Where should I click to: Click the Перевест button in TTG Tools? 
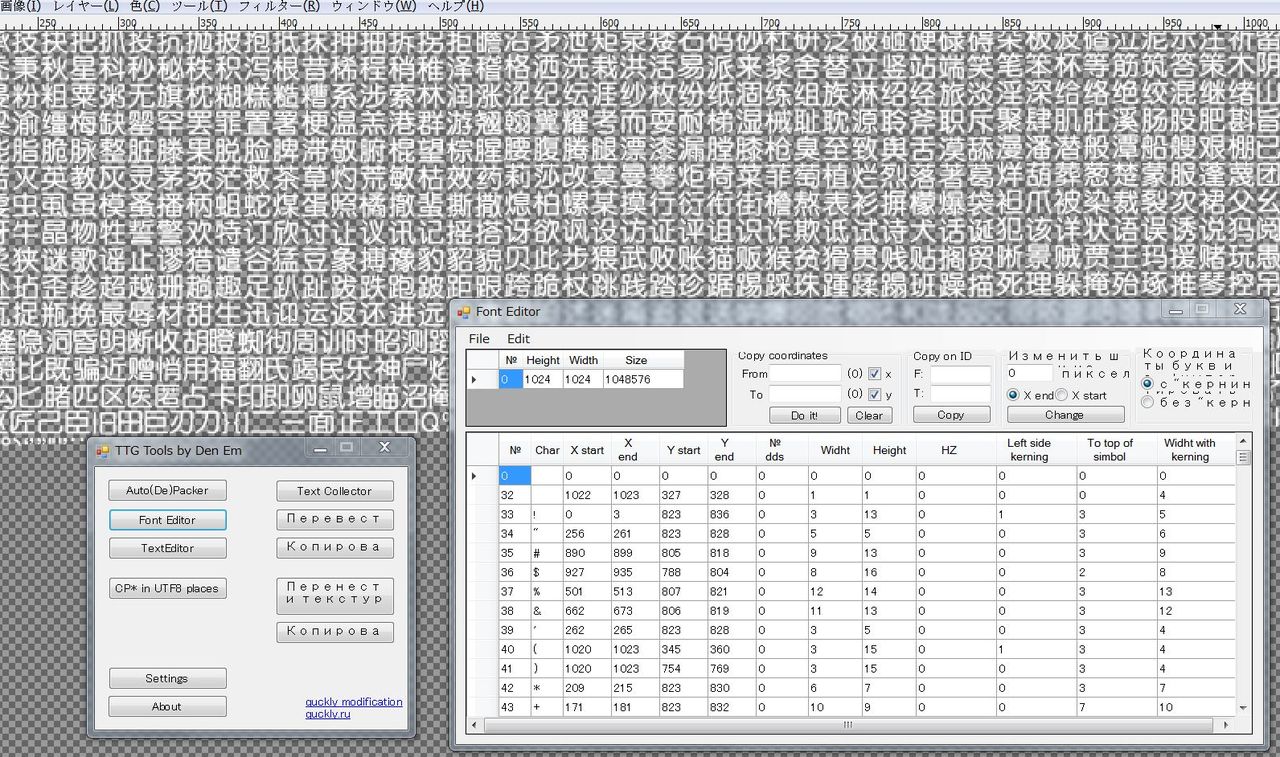[334, 519]
